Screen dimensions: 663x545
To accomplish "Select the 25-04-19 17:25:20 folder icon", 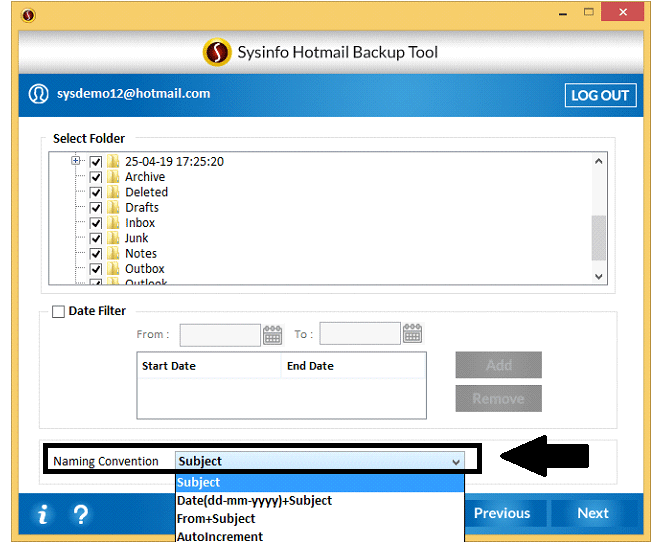I will tap(113, 162).
